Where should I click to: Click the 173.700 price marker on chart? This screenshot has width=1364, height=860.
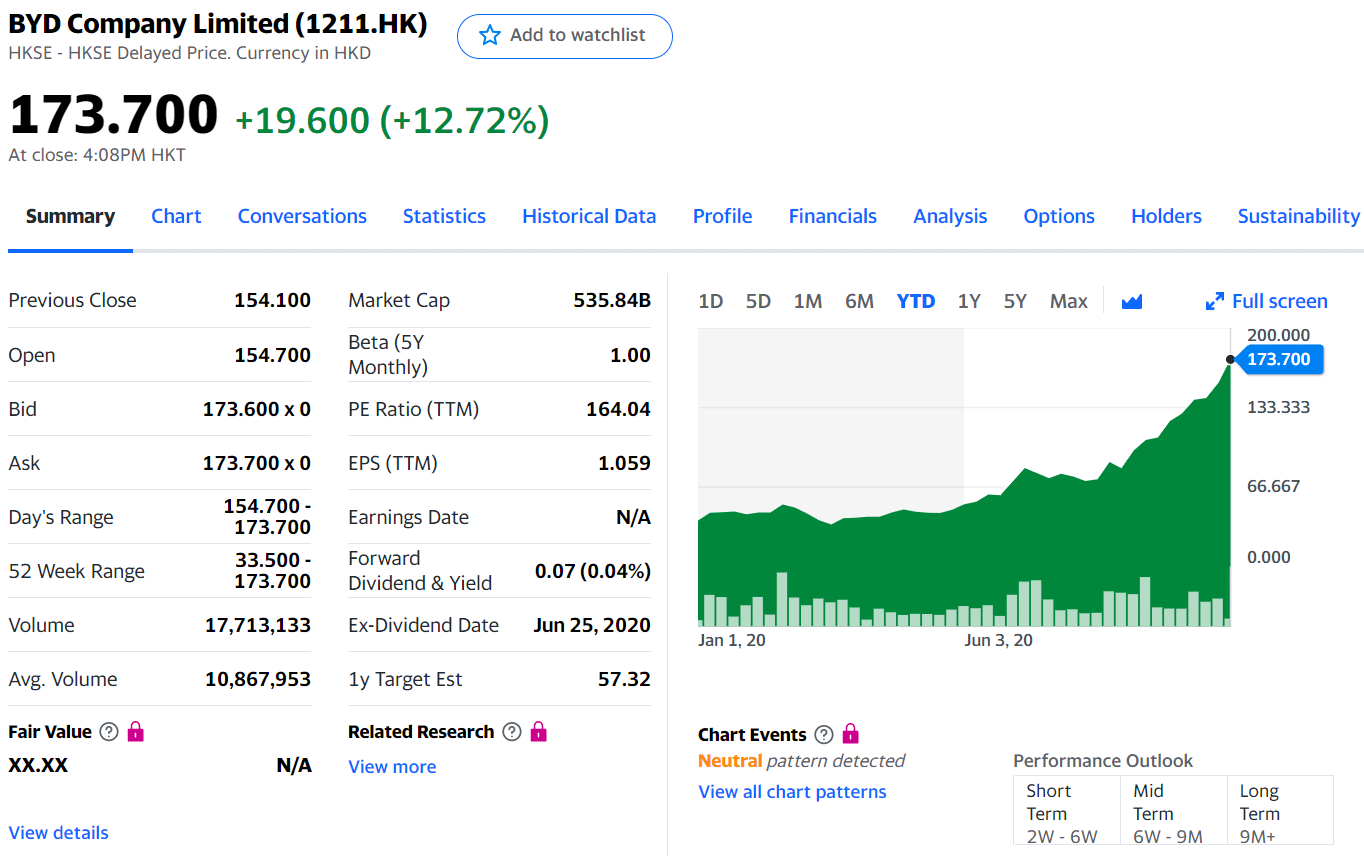[1278, 359]
